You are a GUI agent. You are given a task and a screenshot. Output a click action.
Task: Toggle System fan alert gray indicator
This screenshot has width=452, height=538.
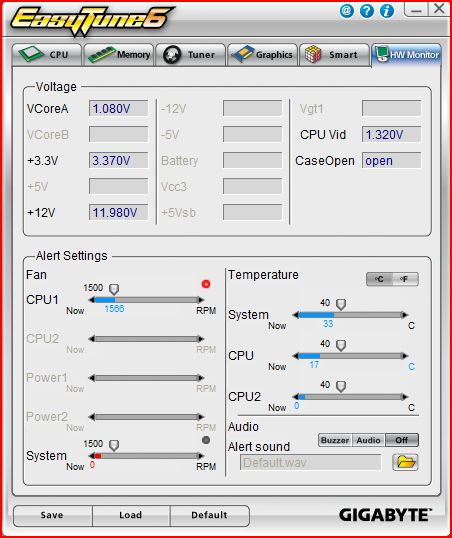click(x=206, y=440)
